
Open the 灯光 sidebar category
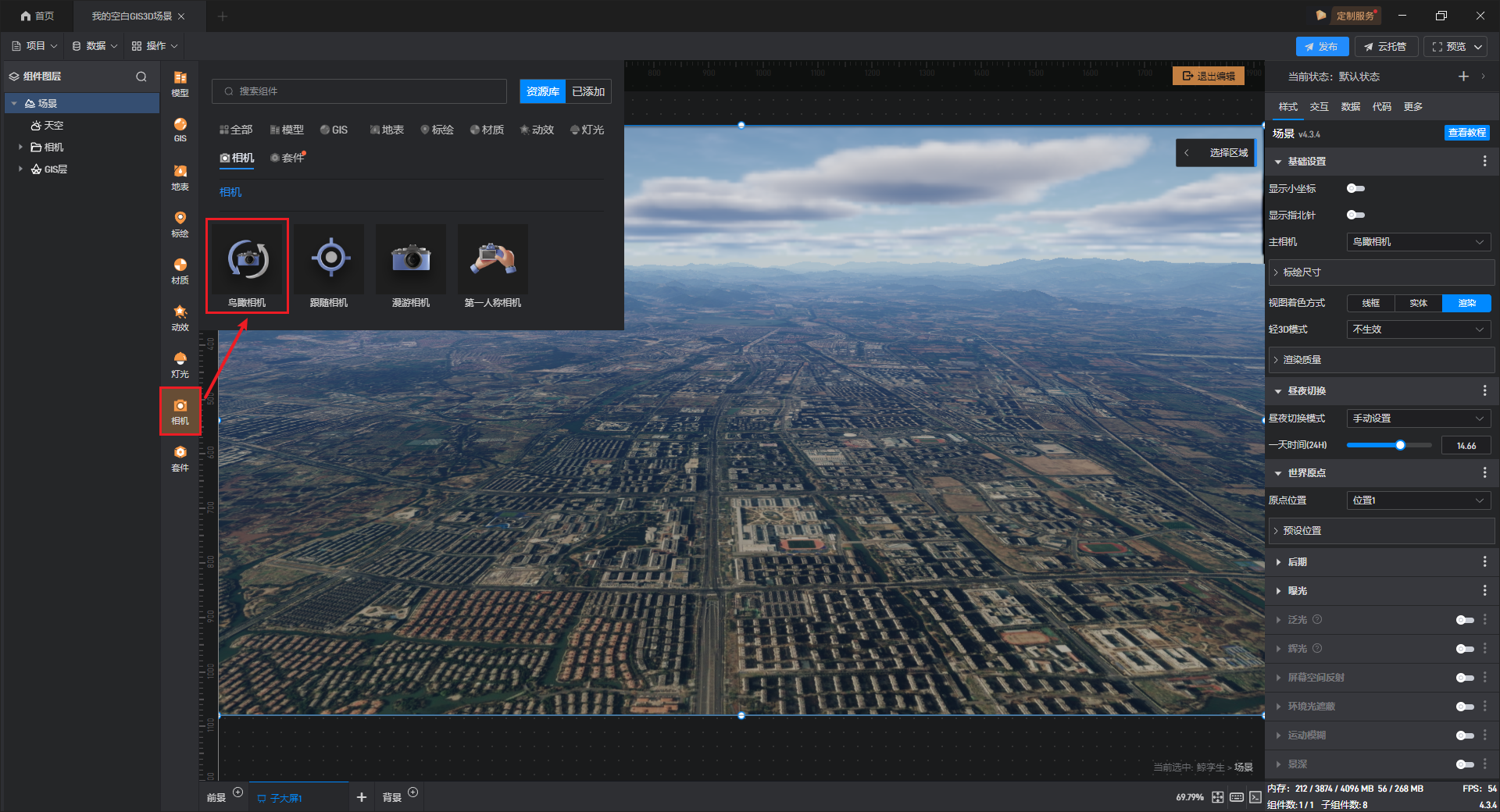tap(180, 364)
